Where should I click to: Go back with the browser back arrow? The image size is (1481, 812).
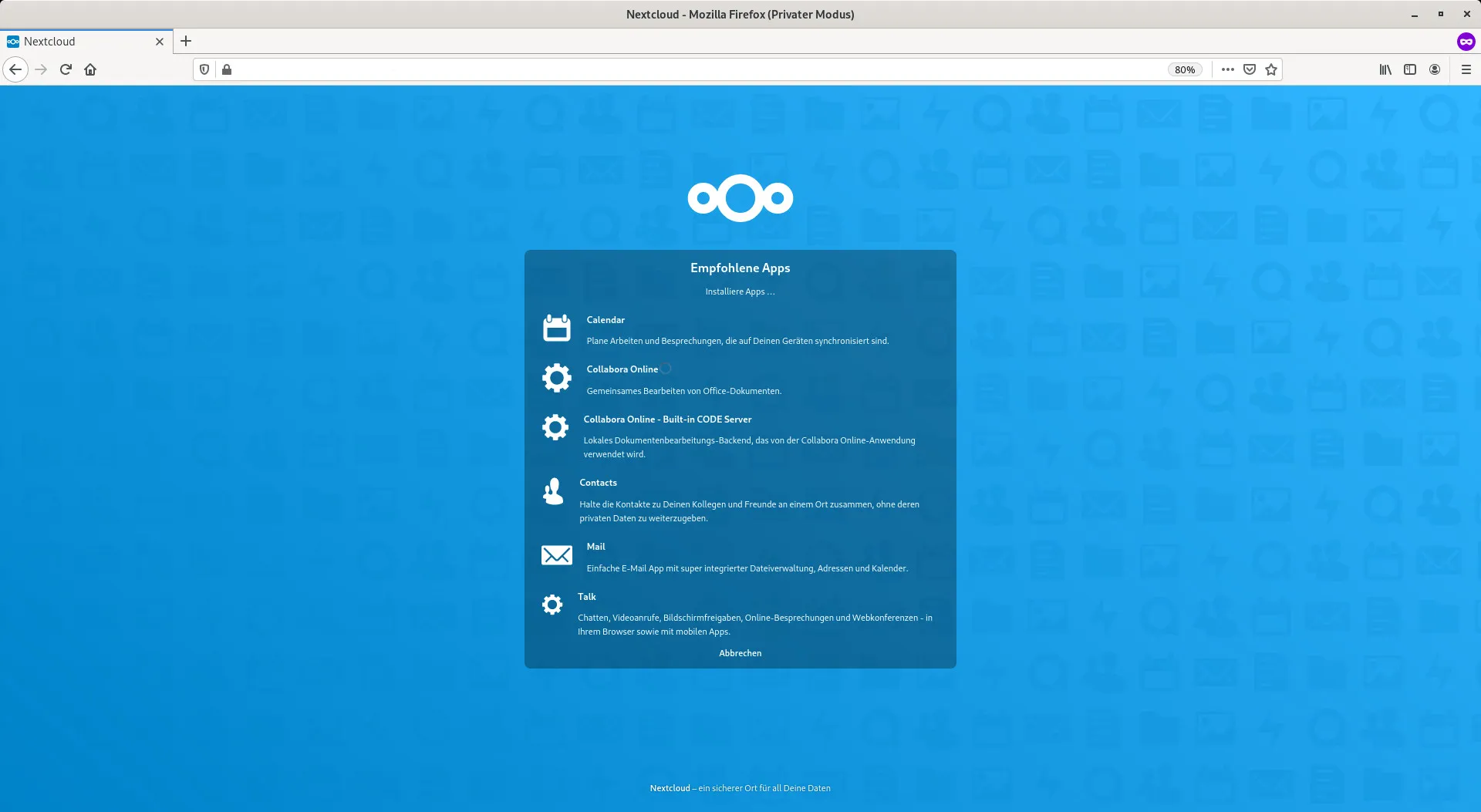(15, 69)
